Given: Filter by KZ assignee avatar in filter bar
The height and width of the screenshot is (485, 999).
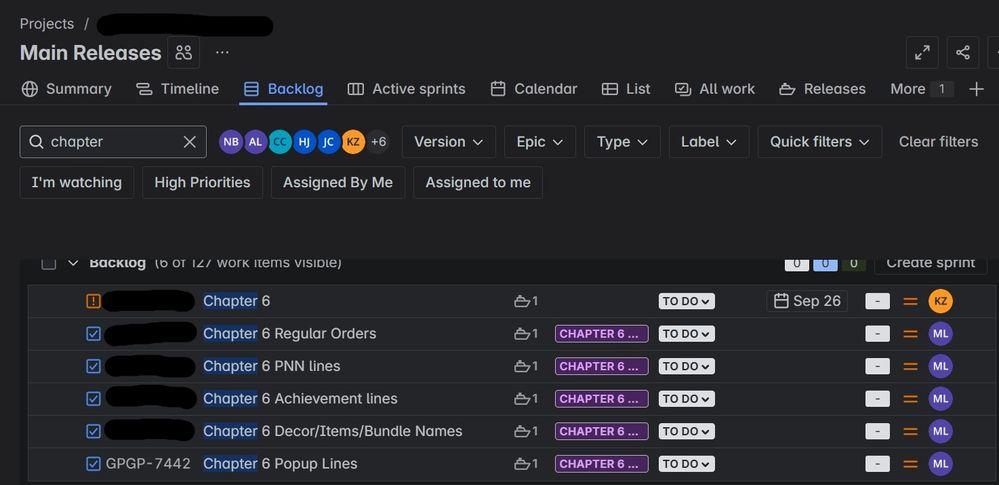Looking at the screenshot, I should point(353,141).
